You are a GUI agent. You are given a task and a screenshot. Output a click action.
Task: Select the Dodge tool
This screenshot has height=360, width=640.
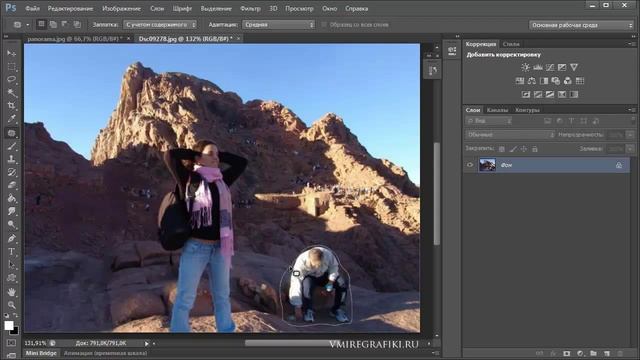tap(11, 224)
